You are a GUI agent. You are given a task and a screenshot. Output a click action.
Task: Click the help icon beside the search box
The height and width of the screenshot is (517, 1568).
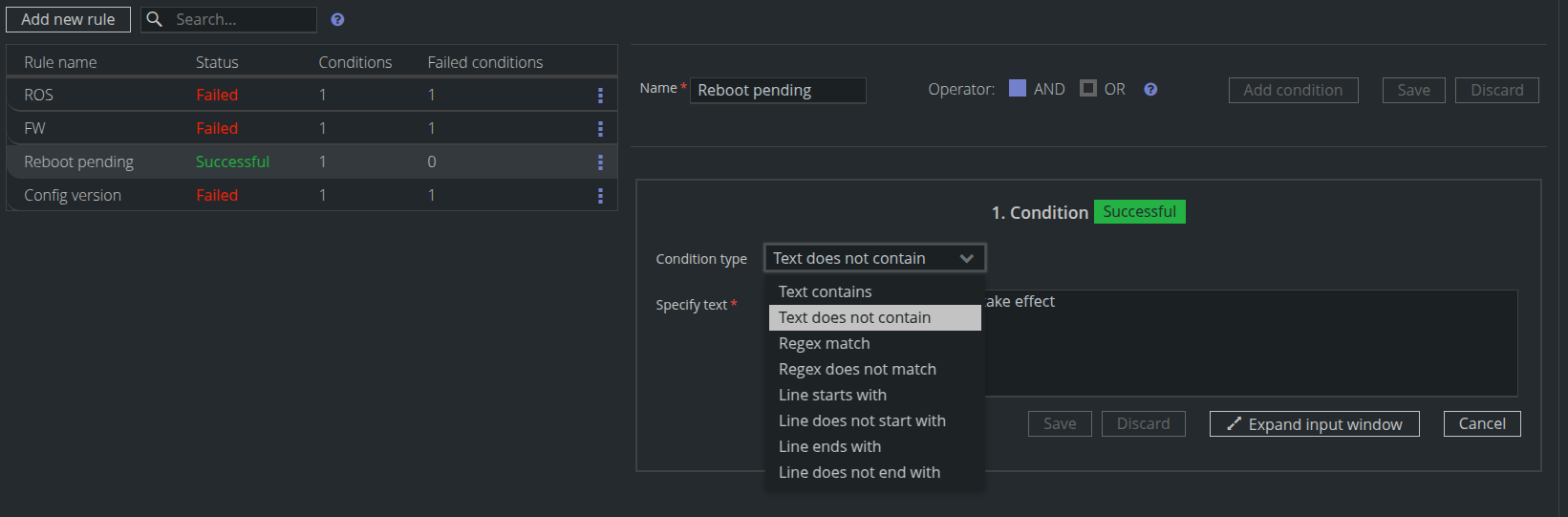click(x=337, y=20)
